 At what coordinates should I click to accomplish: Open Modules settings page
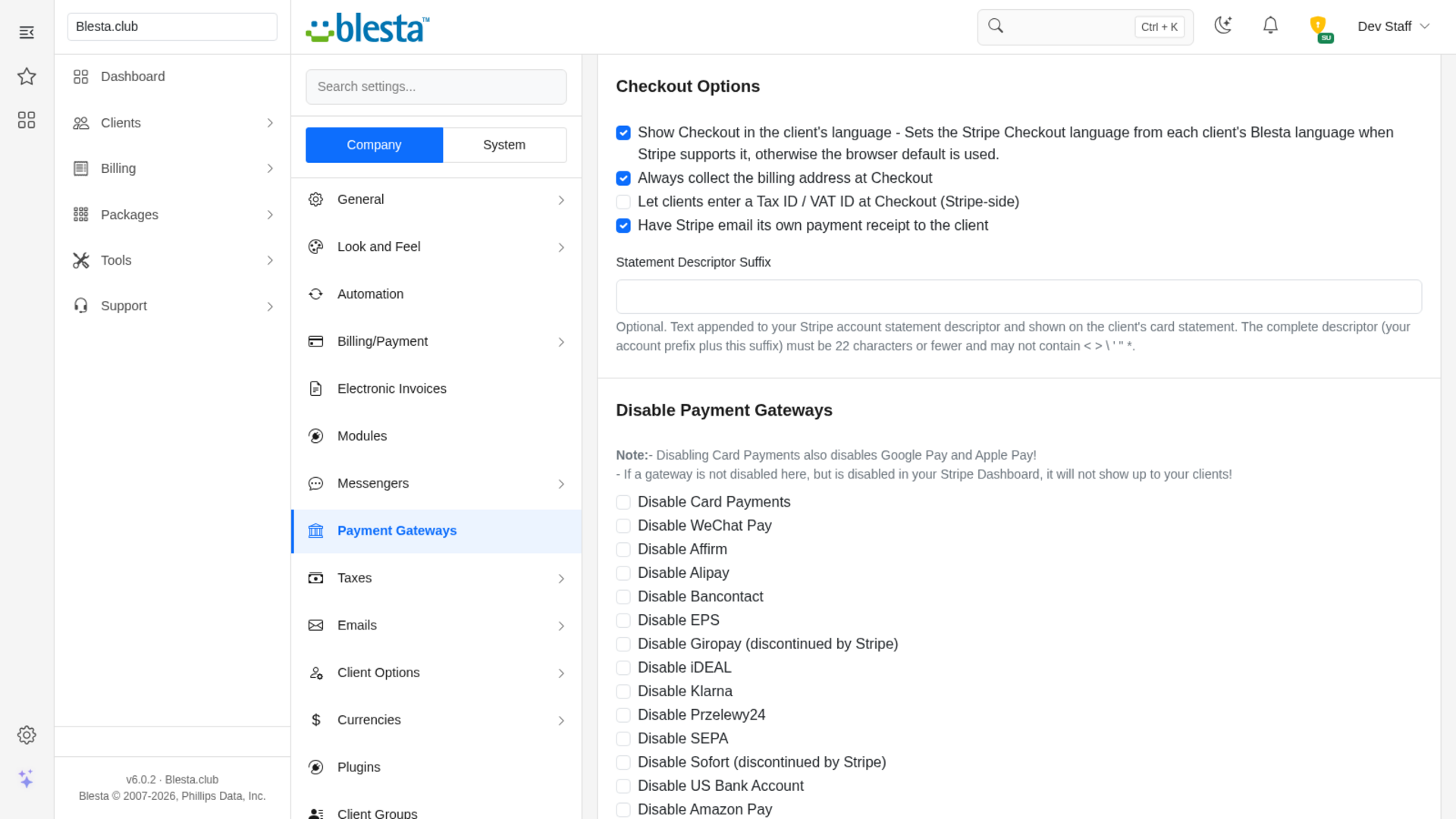437,436
